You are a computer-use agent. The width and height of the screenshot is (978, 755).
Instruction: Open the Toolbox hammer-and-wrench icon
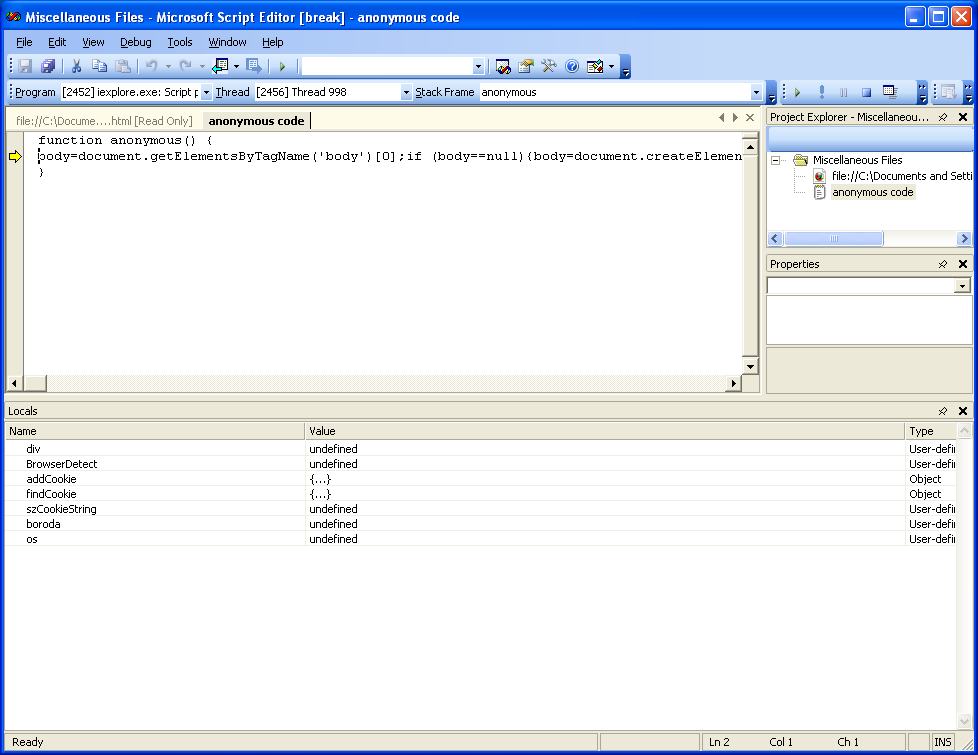coord(548,66)
